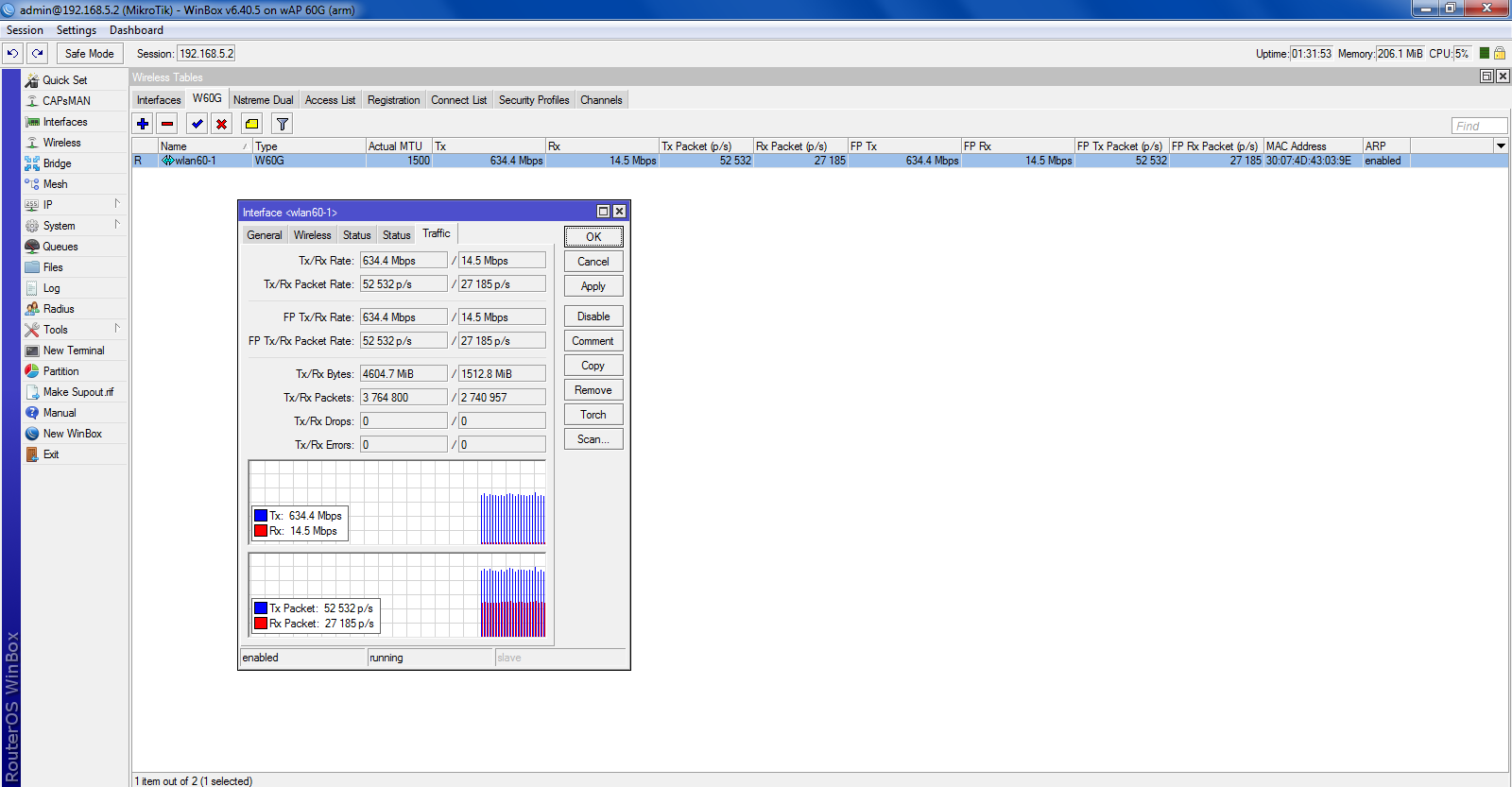
Task: Switch to Nstreme Dual tab
Action: coord(264,100)
